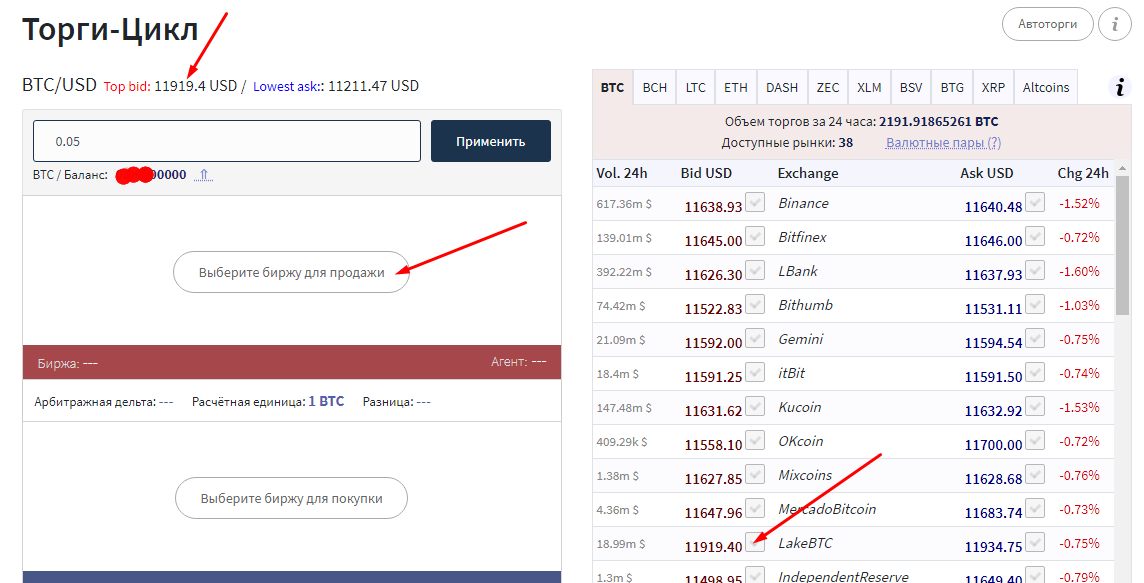
Task: Check the itBit bid checkbox
Action: (x=755, y=371)
